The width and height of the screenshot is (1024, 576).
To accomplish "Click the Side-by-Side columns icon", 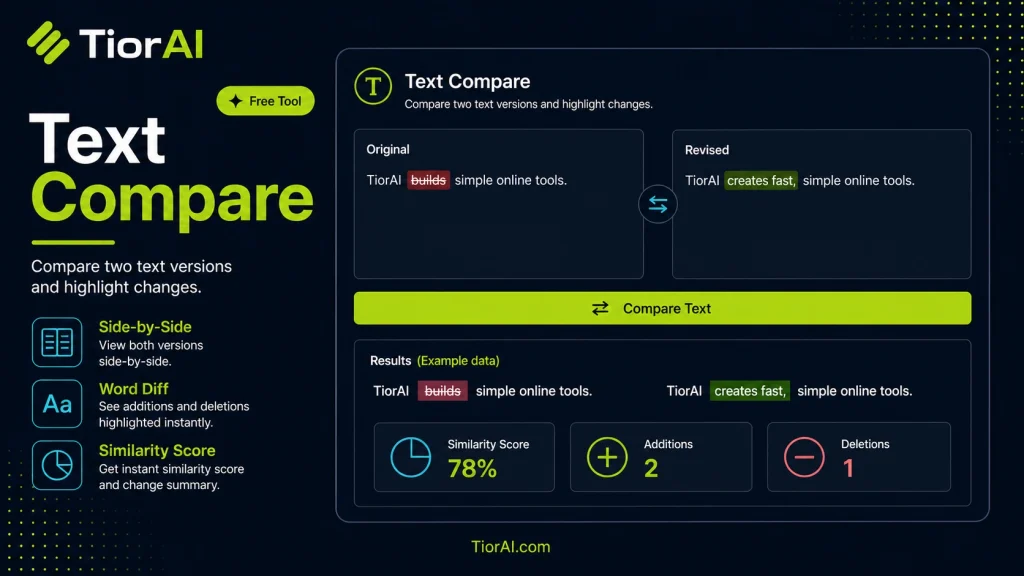I will click(57, 342).
